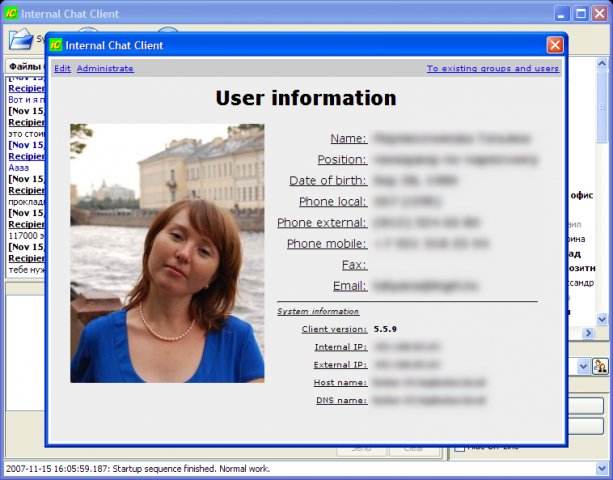Click the users icon beside the dropdown

click(600, 366)
